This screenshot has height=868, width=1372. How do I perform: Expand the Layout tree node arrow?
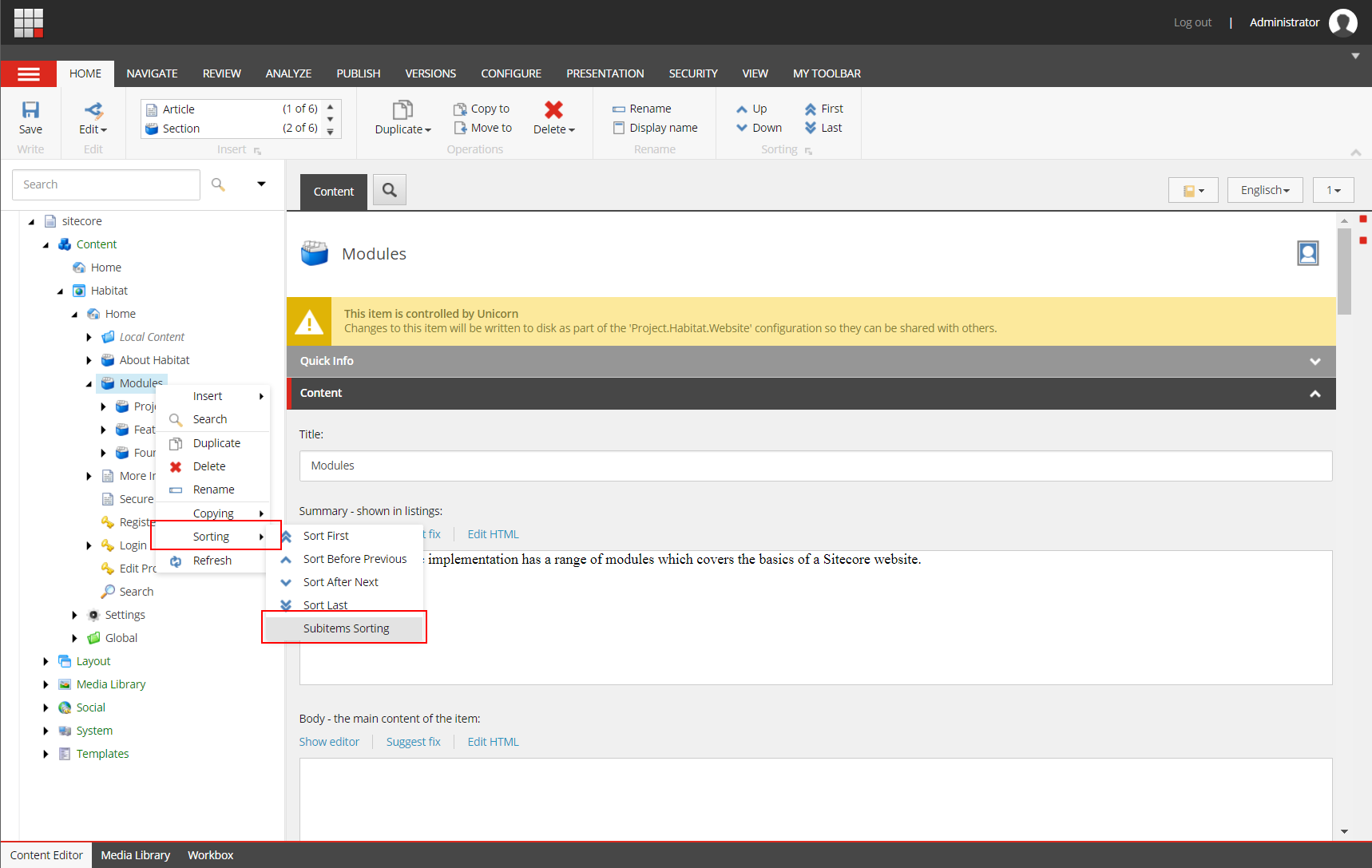coord(46,661)
